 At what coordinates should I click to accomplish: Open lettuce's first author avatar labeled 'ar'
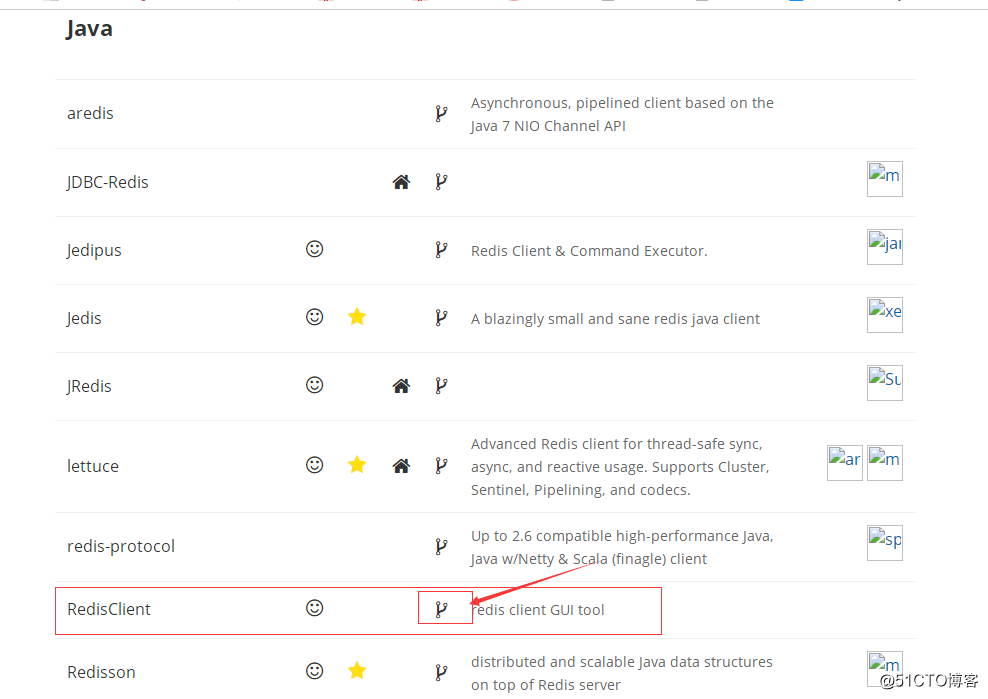point(845,463)
